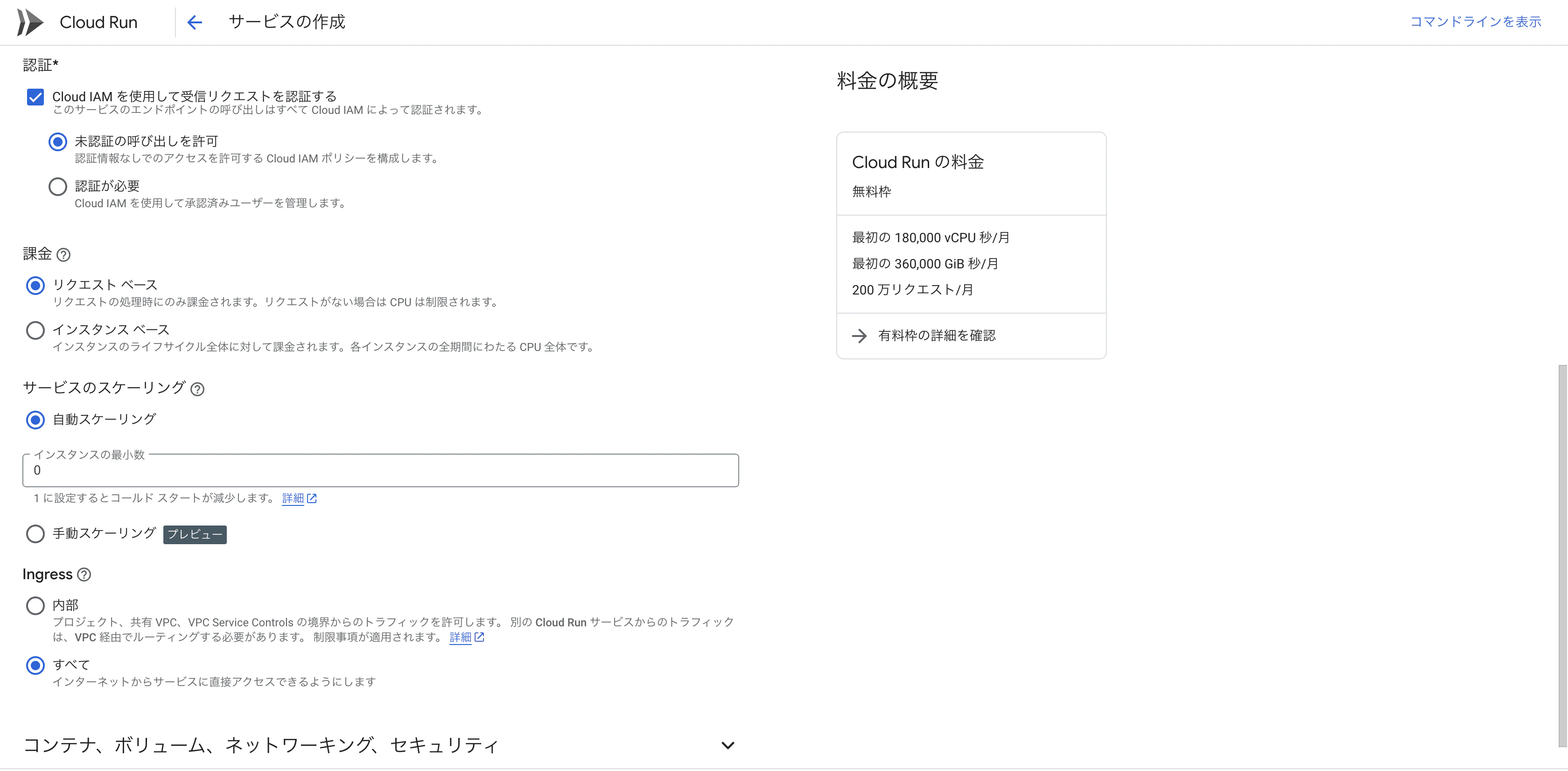Open 詳細 link under 内部 ingress
This screenshot has width=1568, height=771.
point(460,637)
